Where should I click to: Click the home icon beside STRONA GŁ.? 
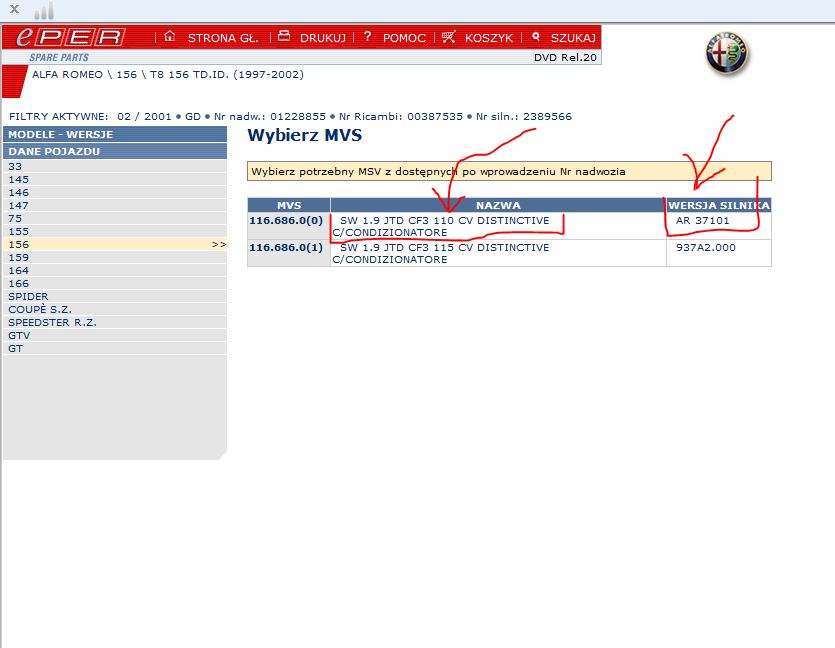pos(169,36)
